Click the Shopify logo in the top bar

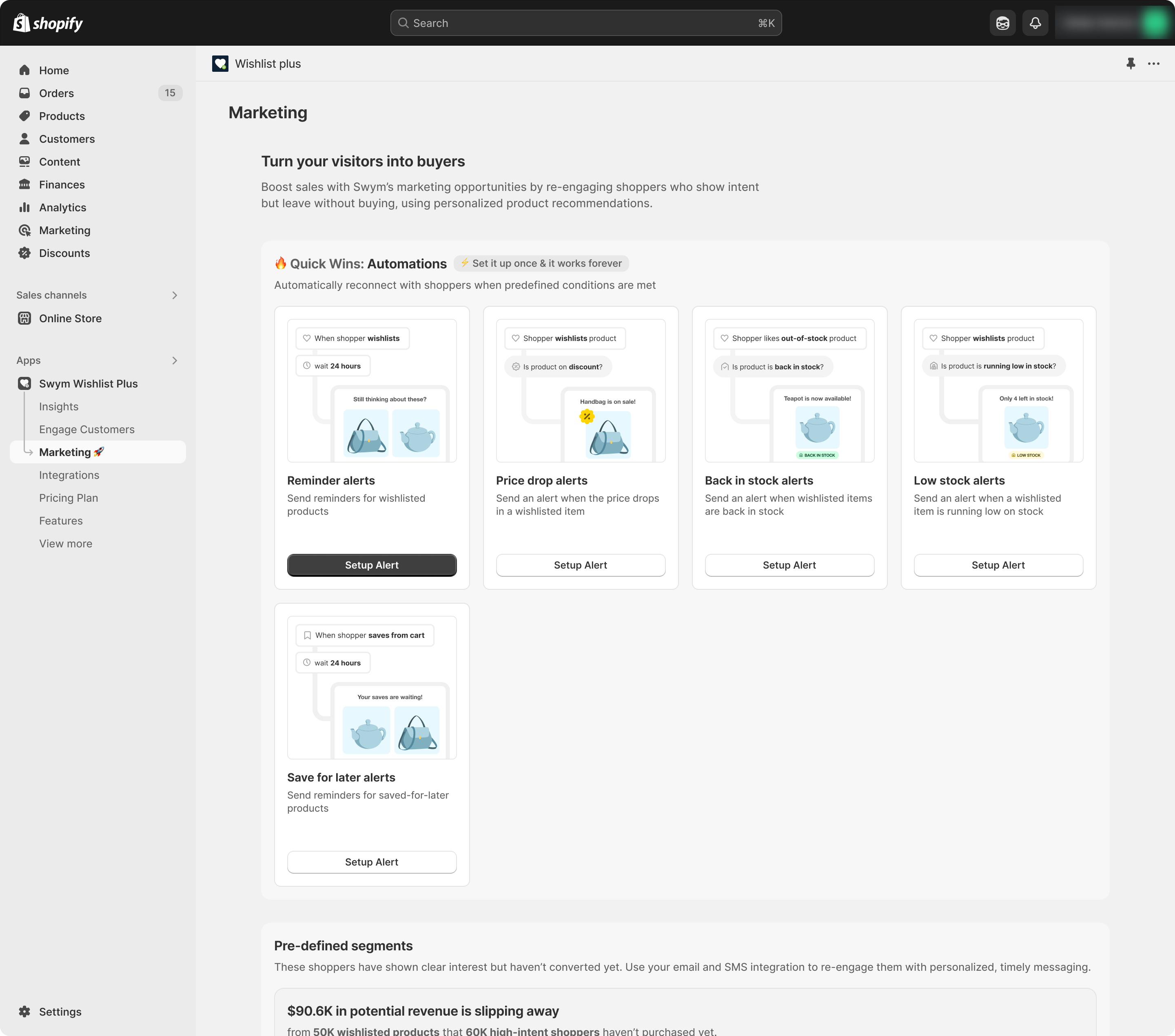[x=48, y=23]
